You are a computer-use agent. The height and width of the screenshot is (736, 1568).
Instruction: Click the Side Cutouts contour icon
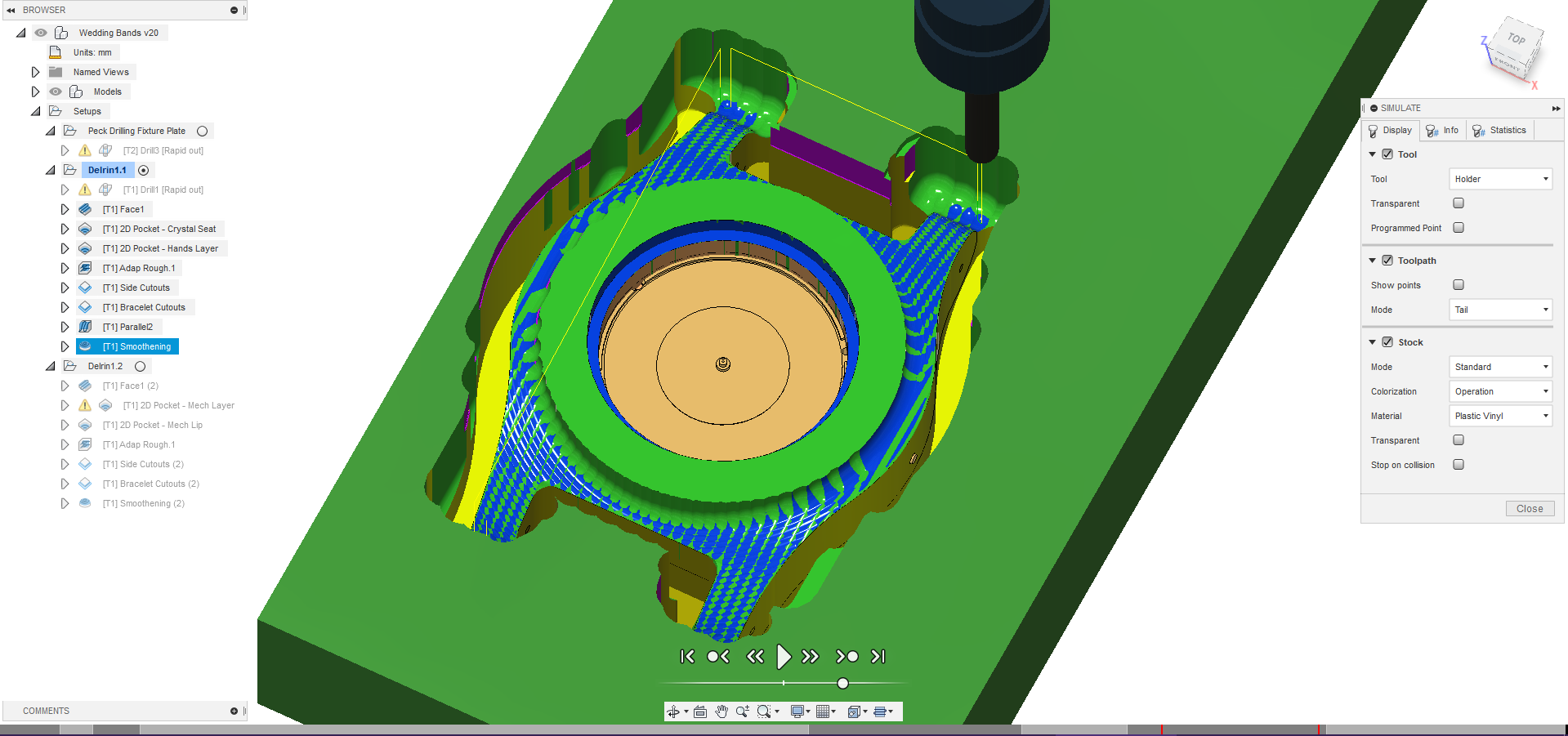85,288
